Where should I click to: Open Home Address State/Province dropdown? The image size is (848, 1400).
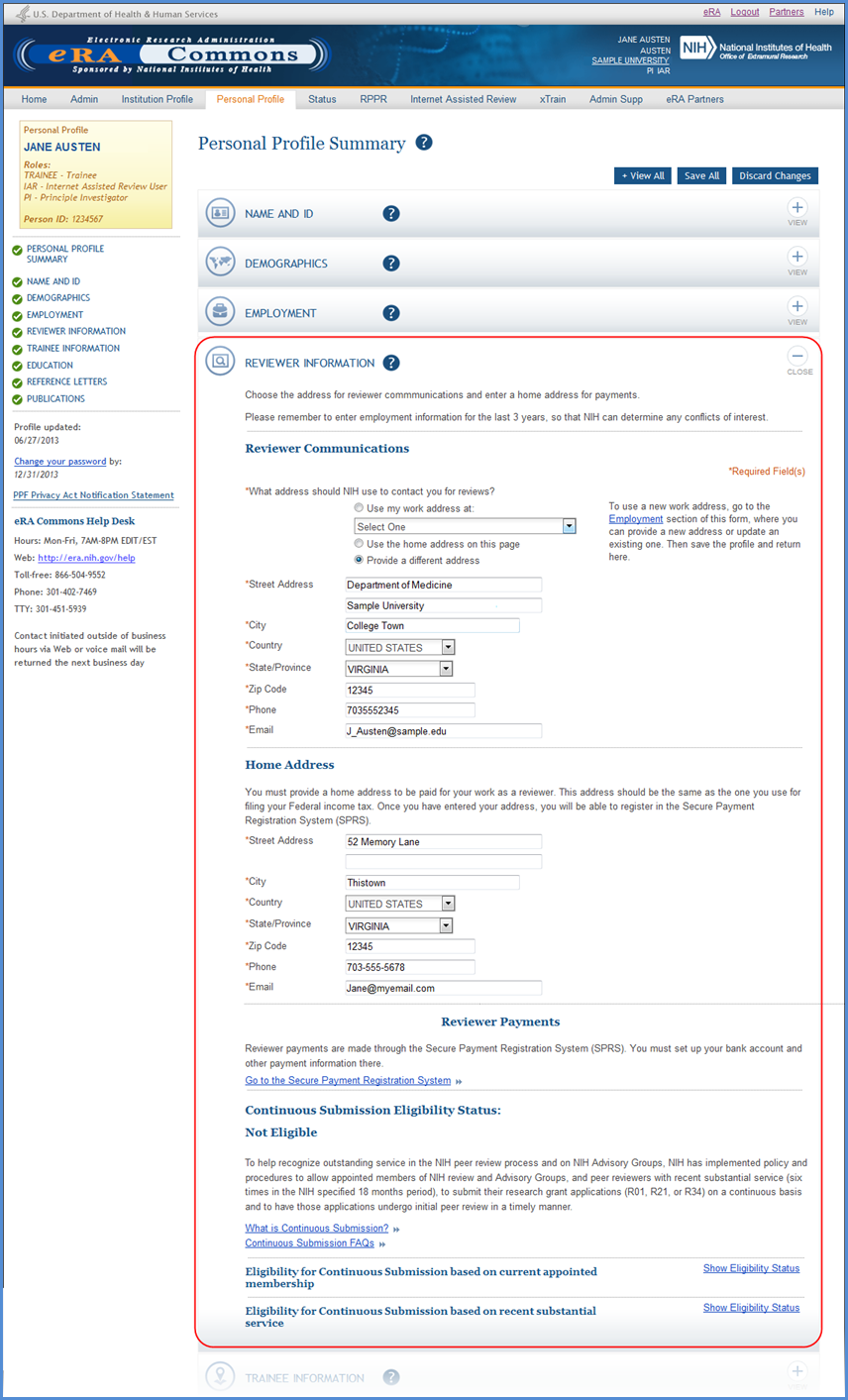pos(398,925)
